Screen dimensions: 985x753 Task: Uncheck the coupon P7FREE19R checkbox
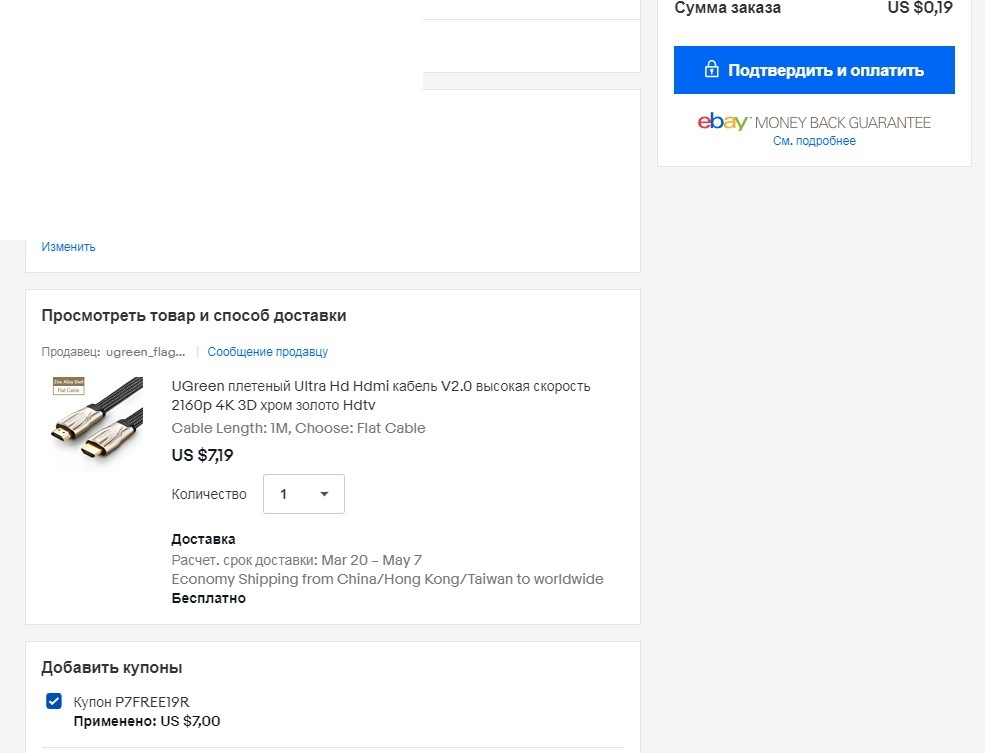coord(54,701)
